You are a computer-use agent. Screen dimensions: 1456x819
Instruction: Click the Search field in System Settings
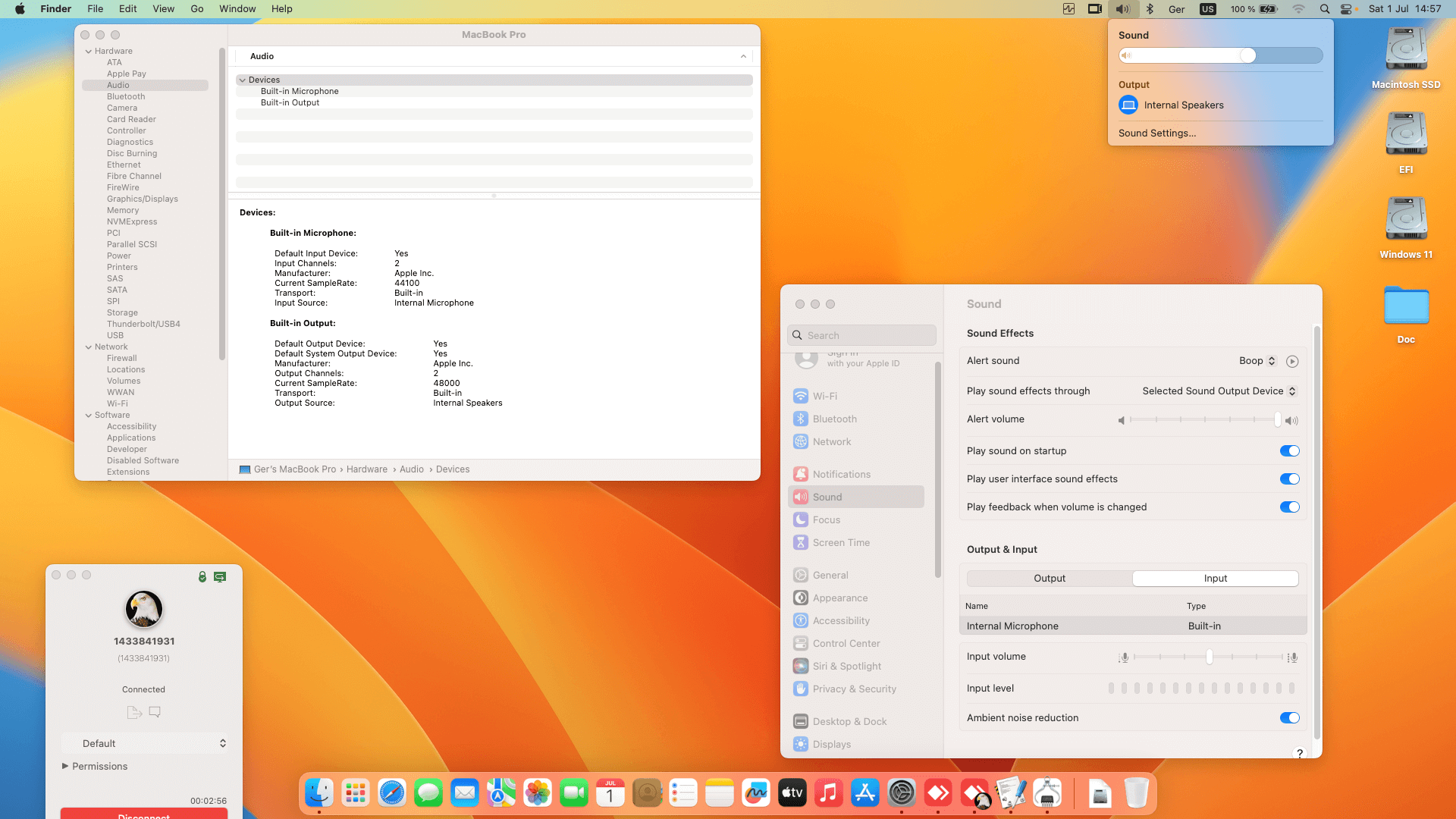861,335
